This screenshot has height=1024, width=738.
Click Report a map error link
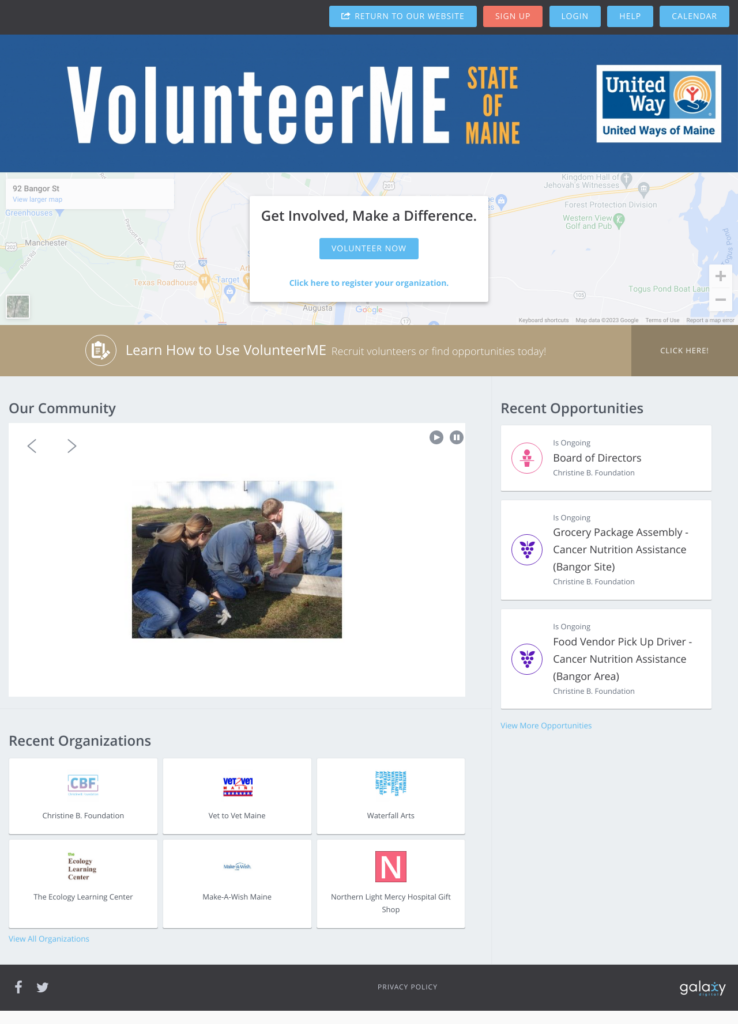coord(710,320)
